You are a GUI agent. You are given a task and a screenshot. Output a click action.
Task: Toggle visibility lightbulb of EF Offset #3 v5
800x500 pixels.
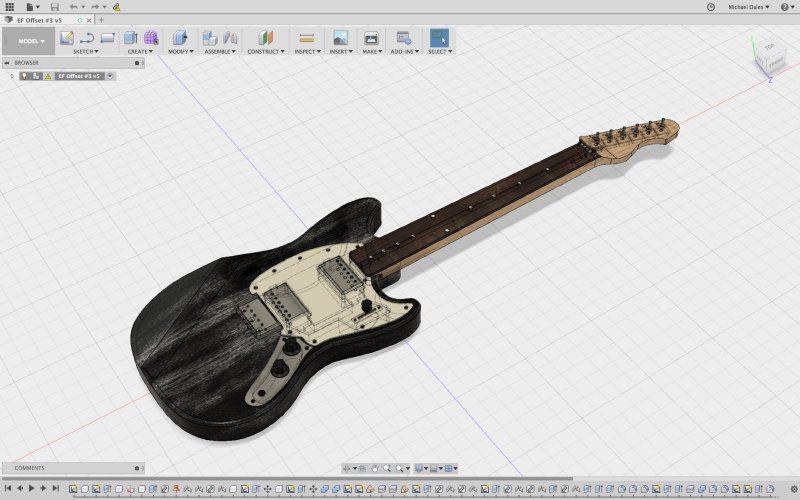click(x=24, y=76)
